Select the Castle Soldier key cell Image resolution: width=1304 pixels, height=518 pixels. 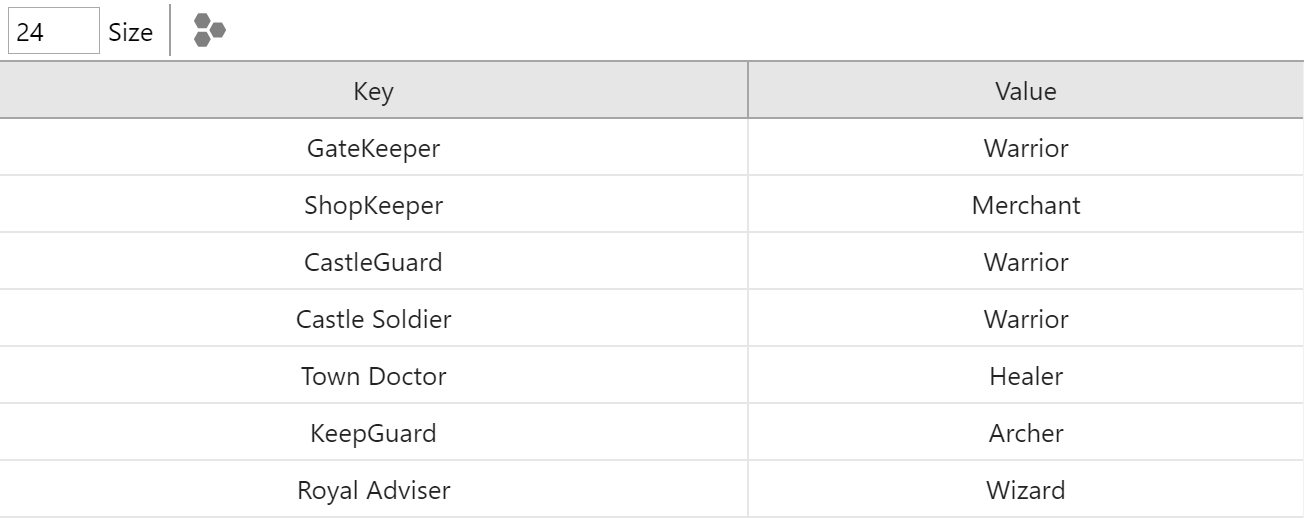(x=373, y=319)
